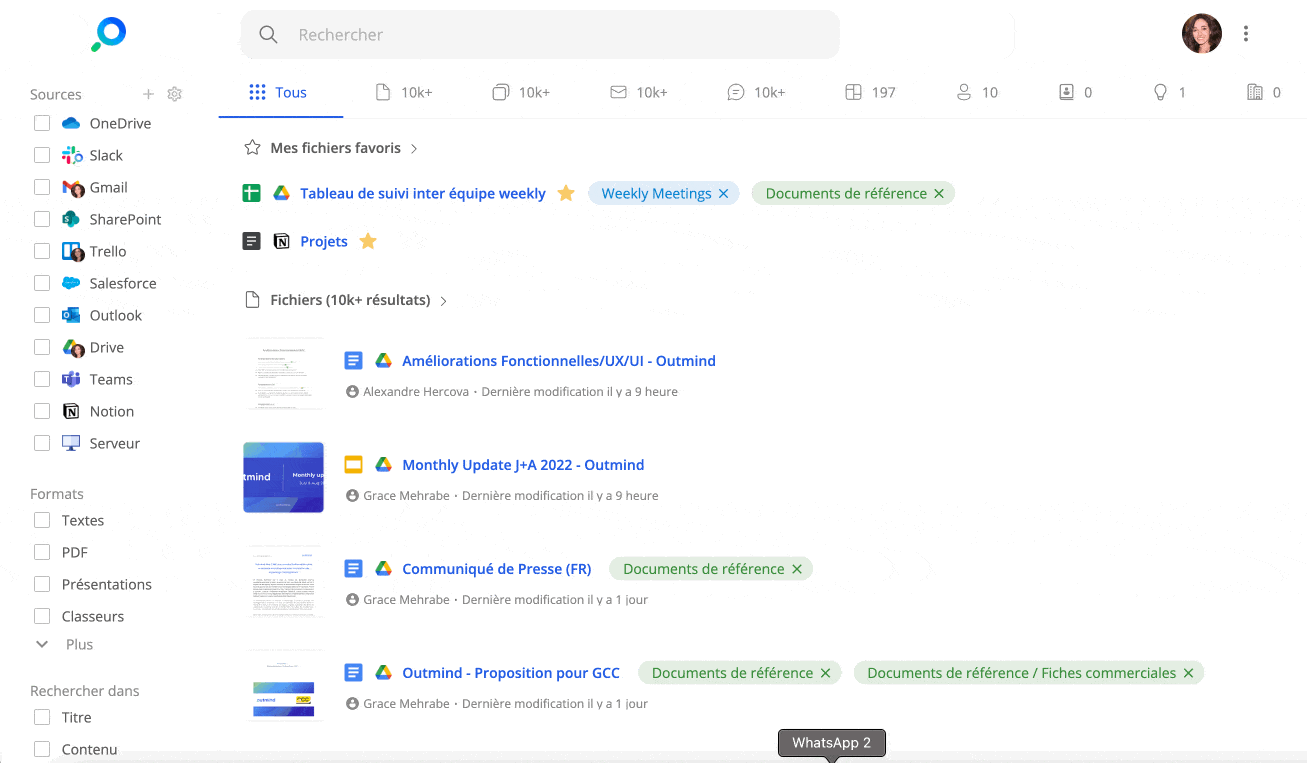Open the emails results tab showing 10k+
Viewport: 1307px width, 763px height.
coord(639,91)
